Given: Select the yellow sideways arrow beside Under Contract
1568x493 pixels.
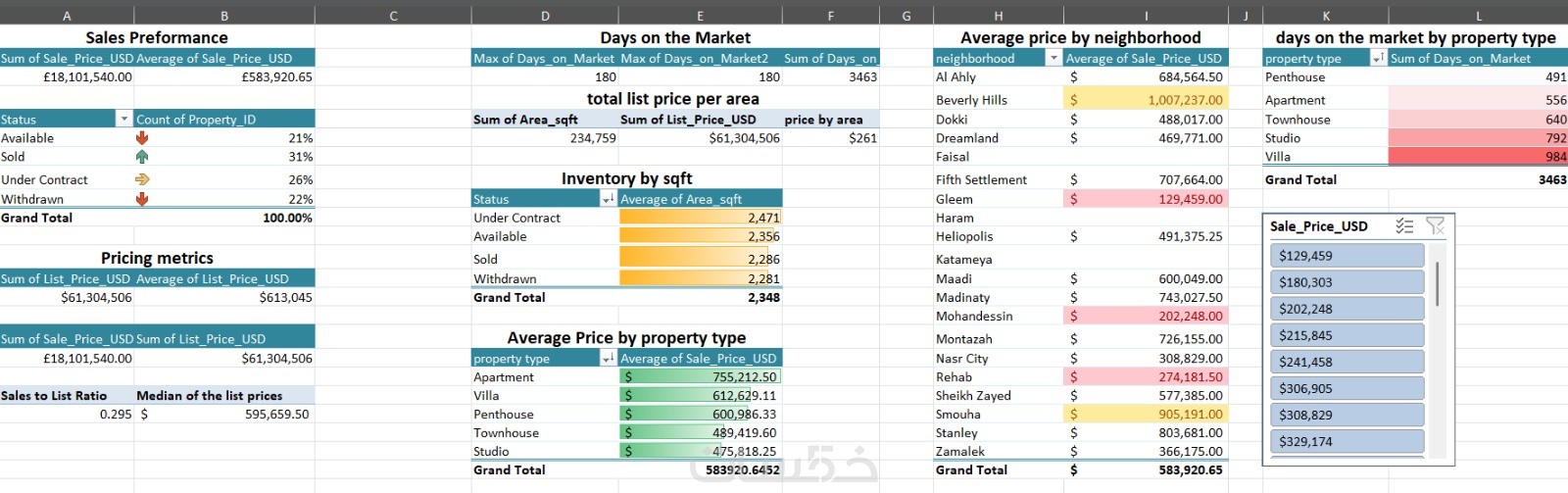Looking at the screenshot, I should [x=142, y=179].
